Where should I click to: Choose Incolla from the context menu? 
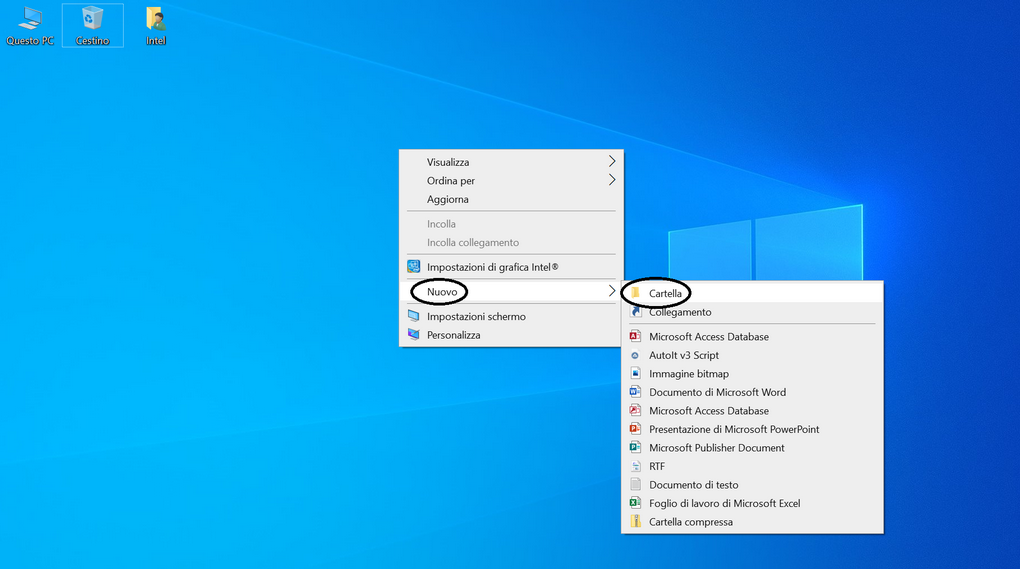(x=511, y=224)
